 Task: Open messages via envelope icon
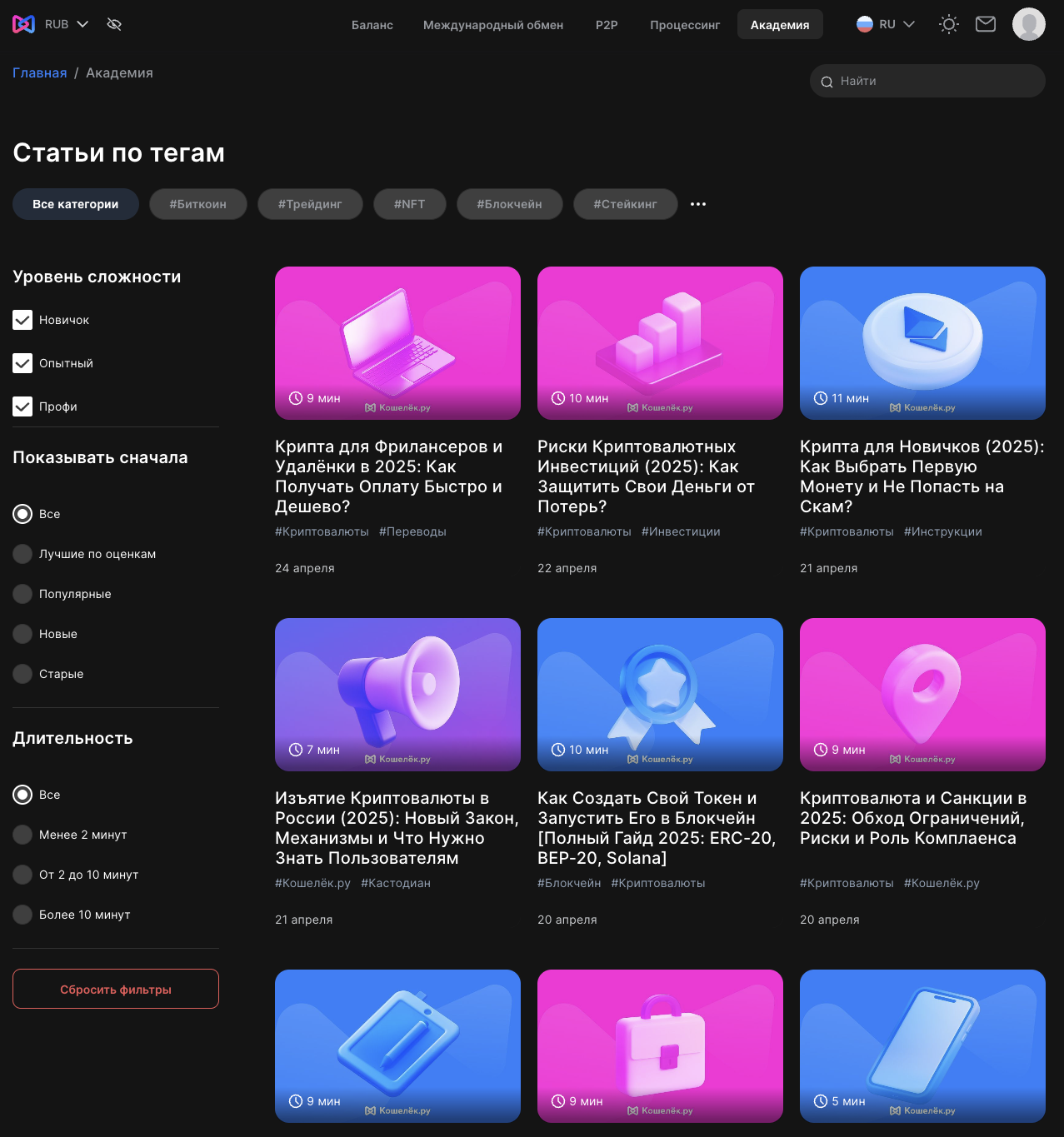point(986,24)
